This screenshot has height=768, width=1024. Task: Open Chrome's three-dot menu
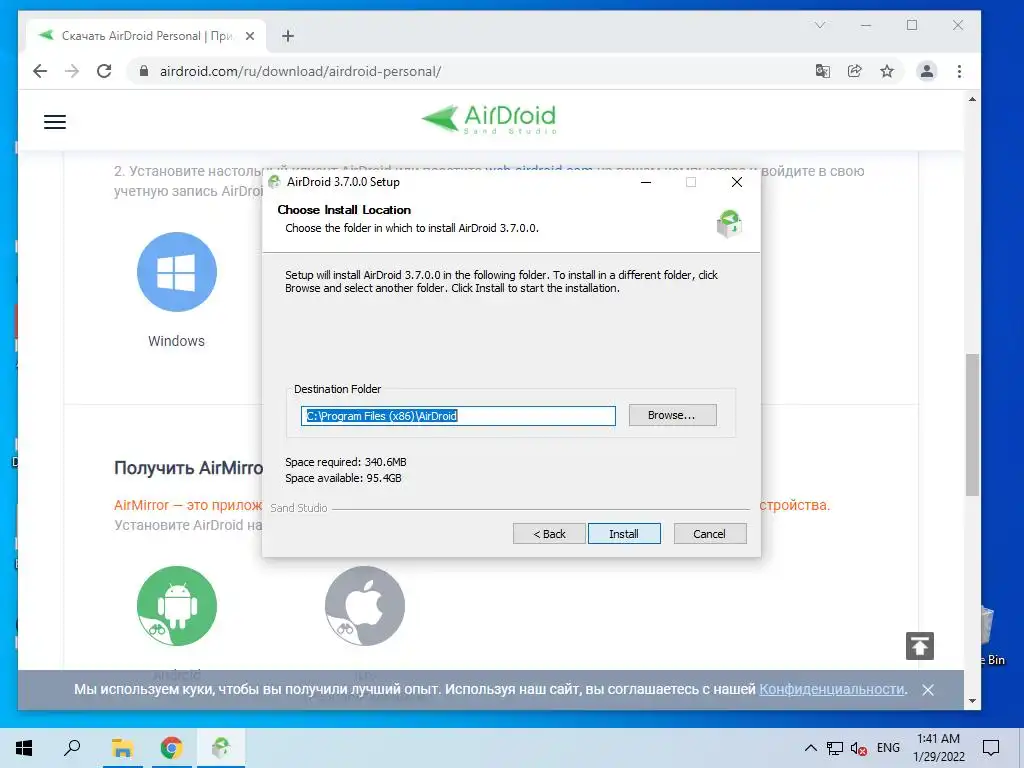pyautogui.click(x=959, y=71)
